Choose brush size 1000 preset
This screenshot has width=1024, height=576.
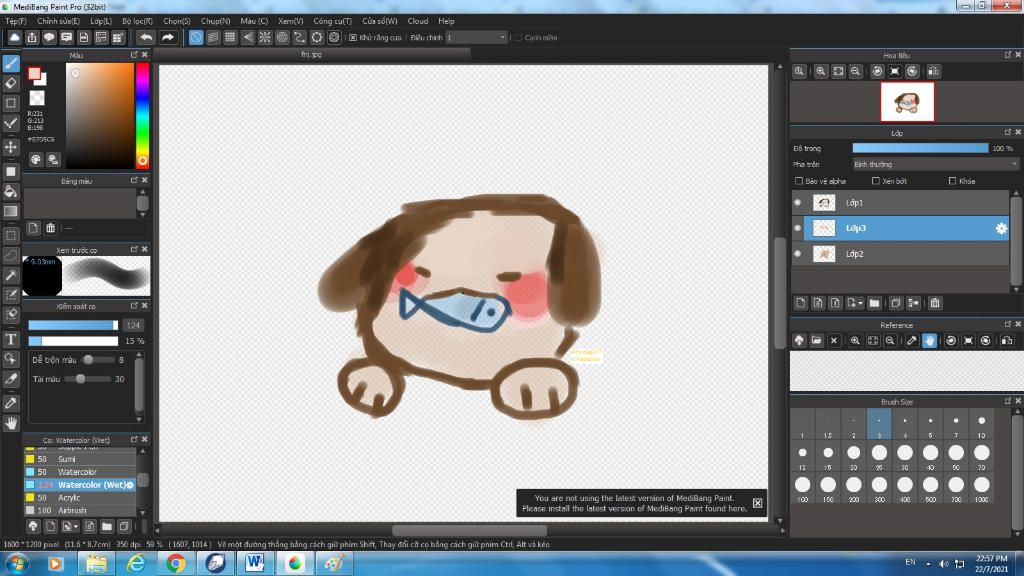(981, 488)
